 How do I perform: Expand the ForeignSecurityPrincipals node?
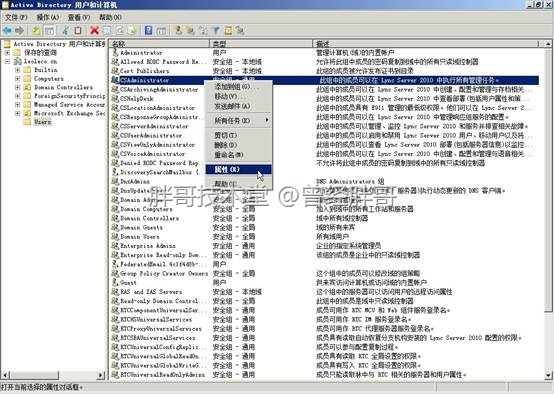(17, 96)
